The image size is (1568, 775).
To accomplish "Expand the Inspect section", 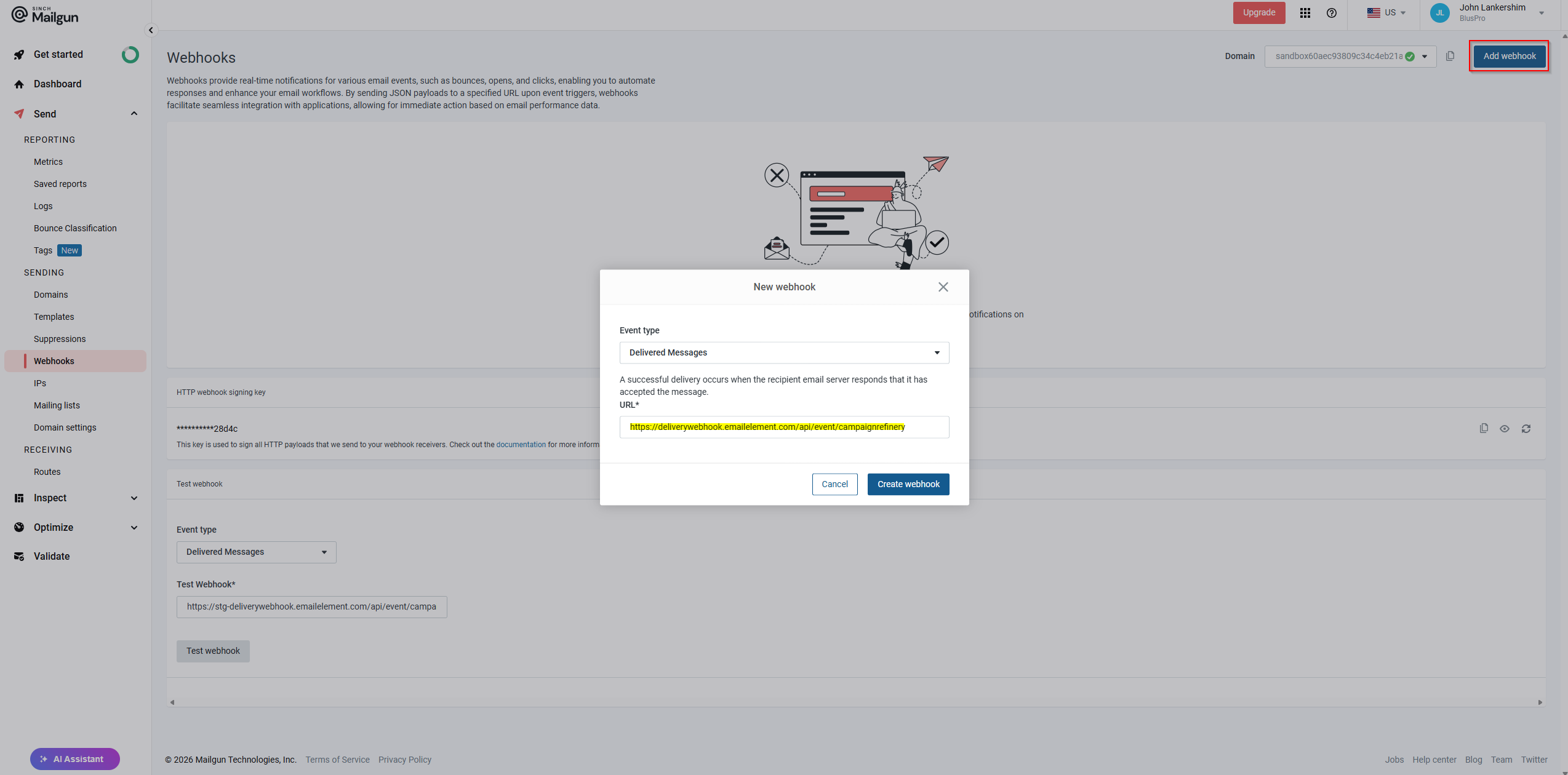I will point(134,498).
